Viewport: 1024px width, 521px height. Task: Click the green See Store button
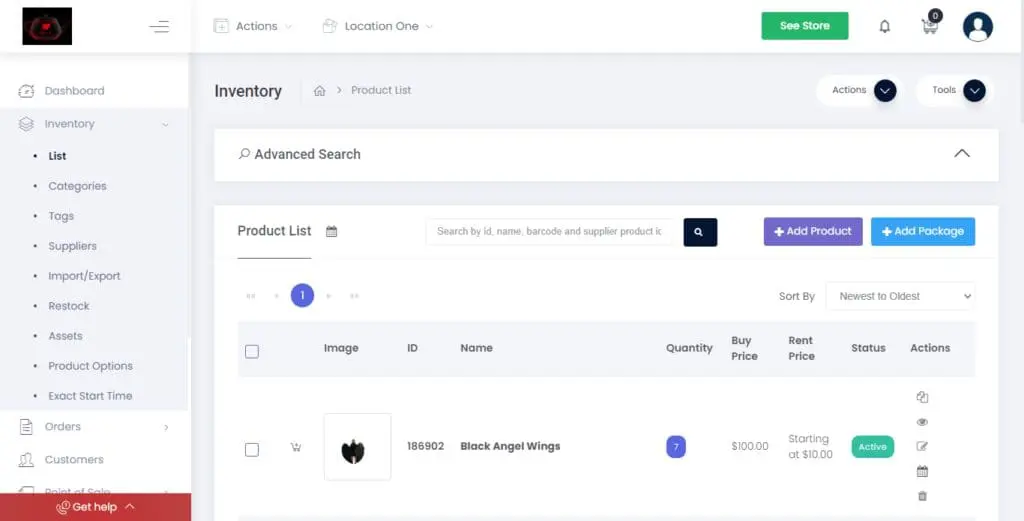coord(805,26)
